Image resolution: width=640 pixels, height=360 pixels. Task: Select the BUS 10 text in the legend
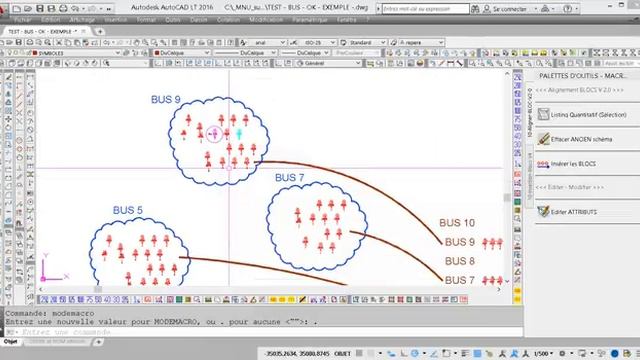457,223
